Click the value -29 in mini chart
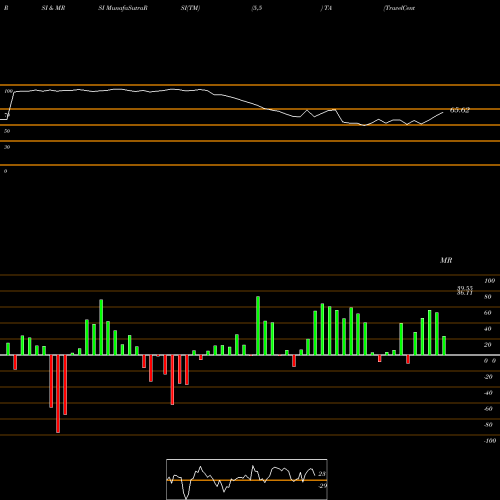Screen dimensions: 500x500 [322, 486]
